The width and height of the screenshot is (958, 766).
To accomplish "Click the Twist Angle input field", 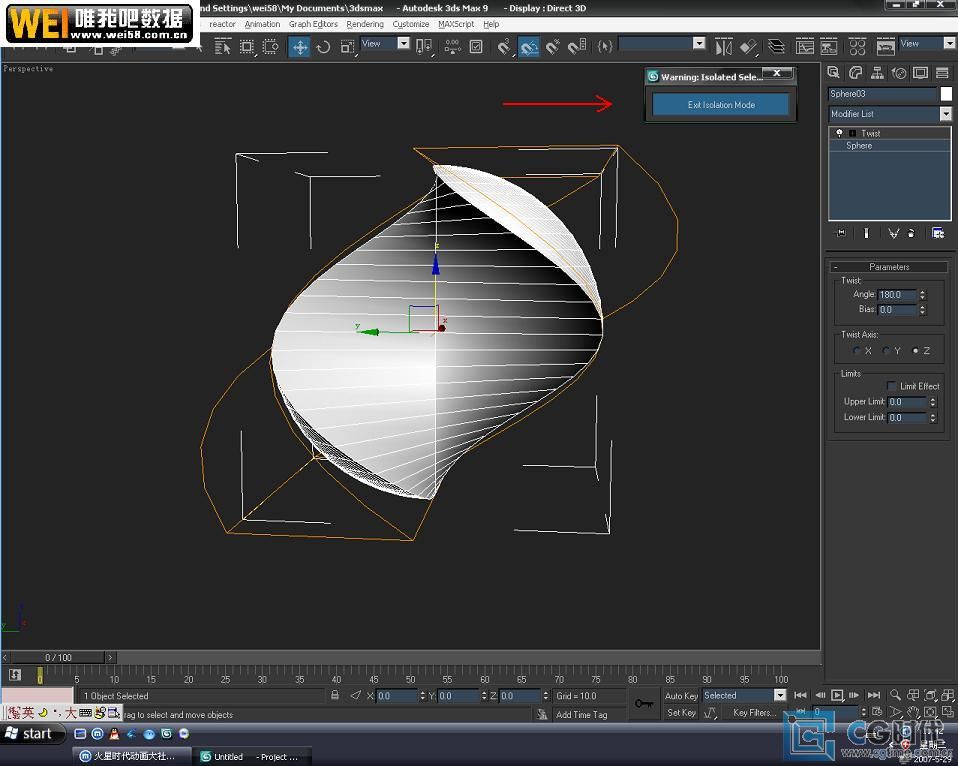I will 897,294.
